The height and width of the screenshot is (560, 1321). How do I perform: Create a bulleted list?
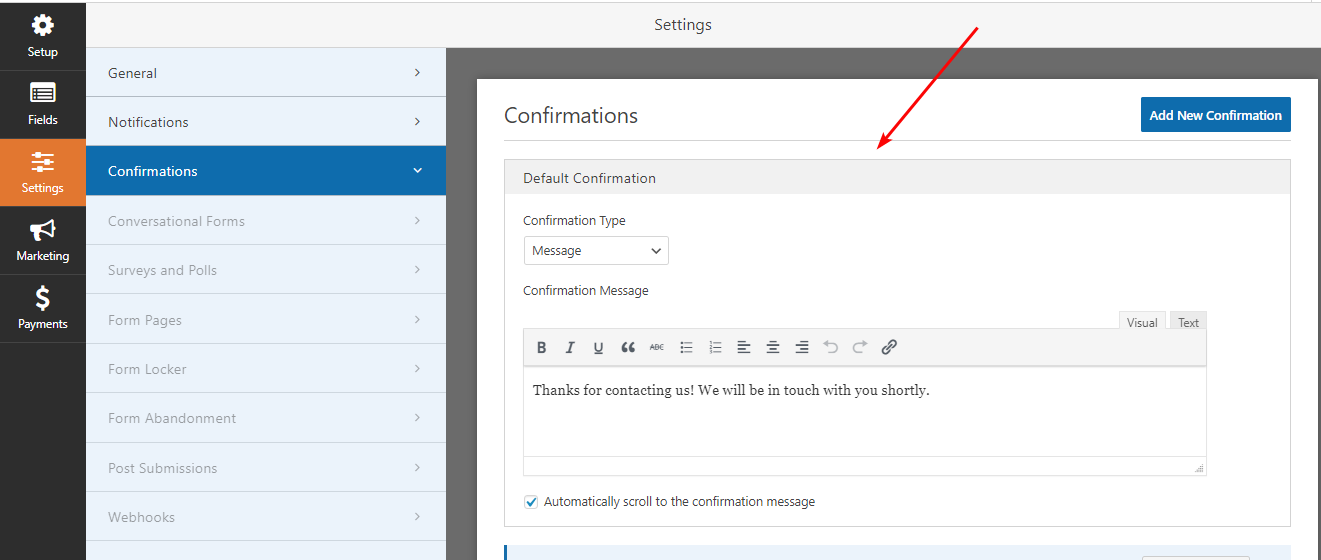(x=686, y=348)
